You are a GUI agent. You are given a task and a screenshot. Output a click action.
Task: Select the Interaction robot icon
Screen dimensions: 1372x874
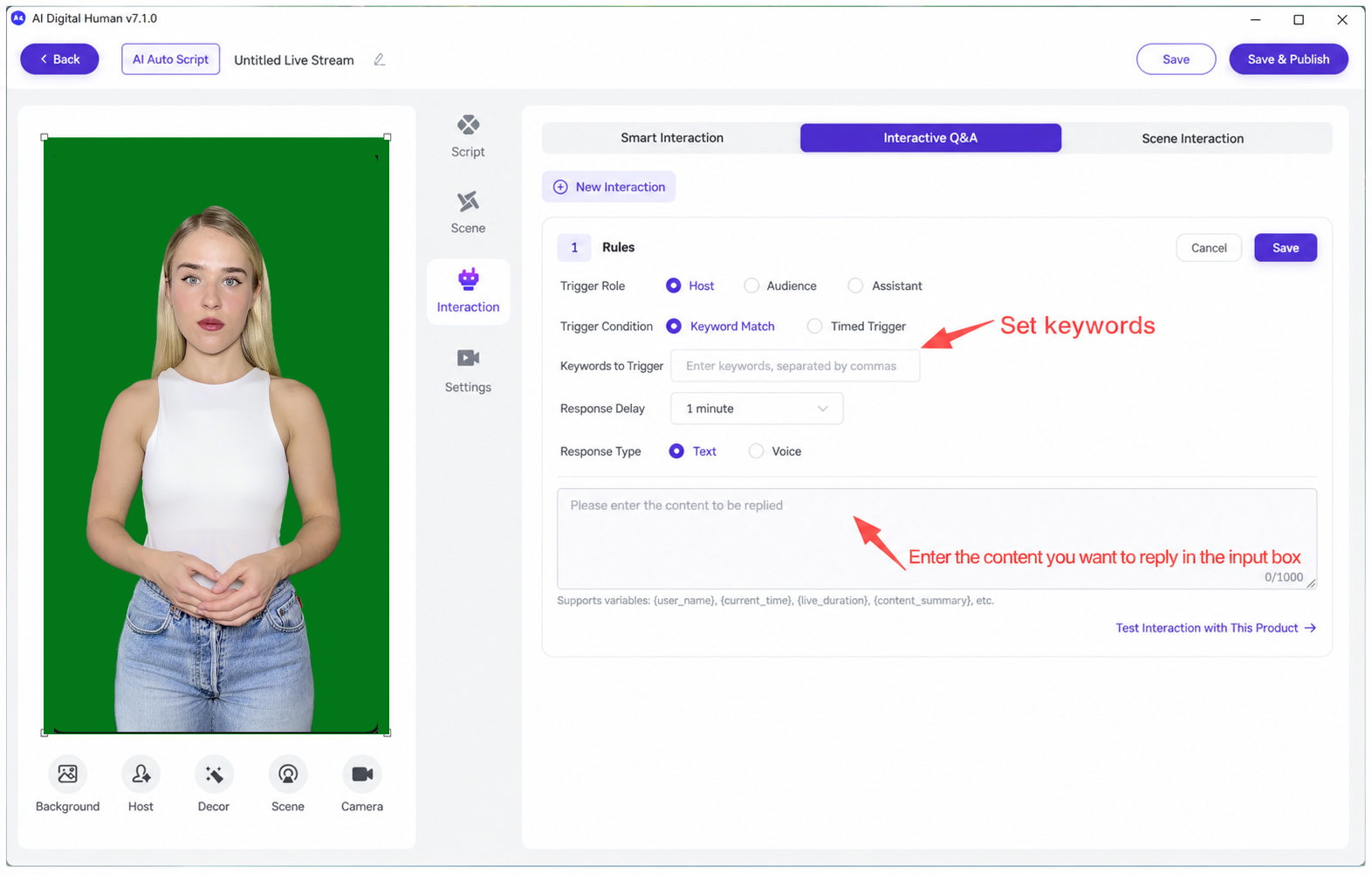tap(468, 279)
